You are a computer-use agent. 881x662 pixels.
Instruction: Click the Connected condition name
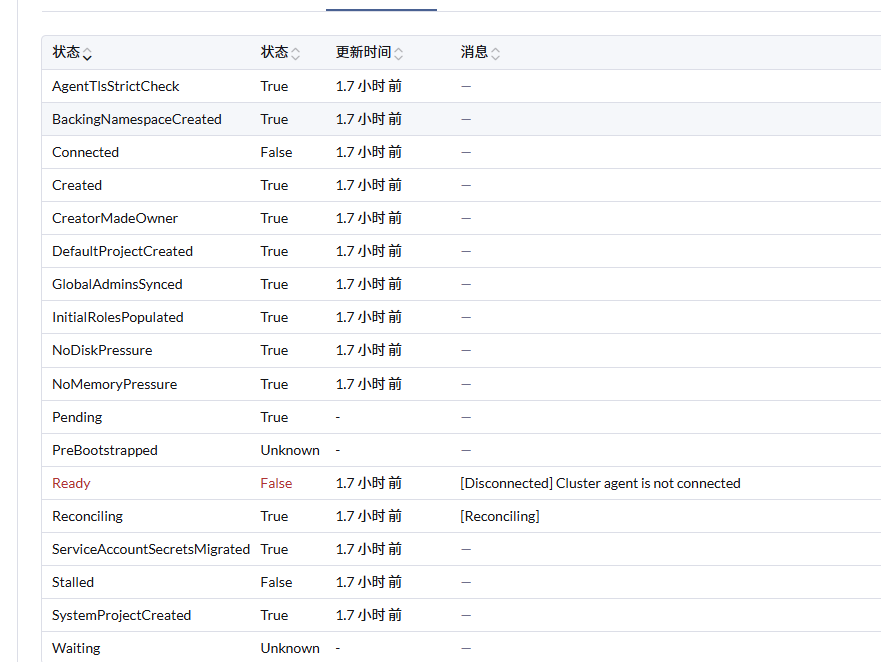point(85,152)
